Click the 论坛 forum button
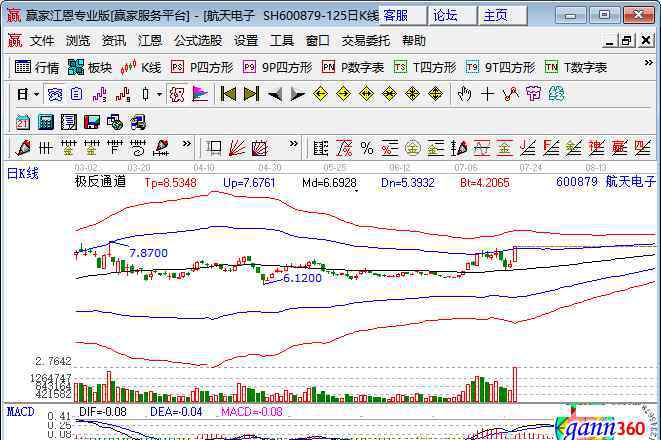661x440 pixels. tap(452, 16)
